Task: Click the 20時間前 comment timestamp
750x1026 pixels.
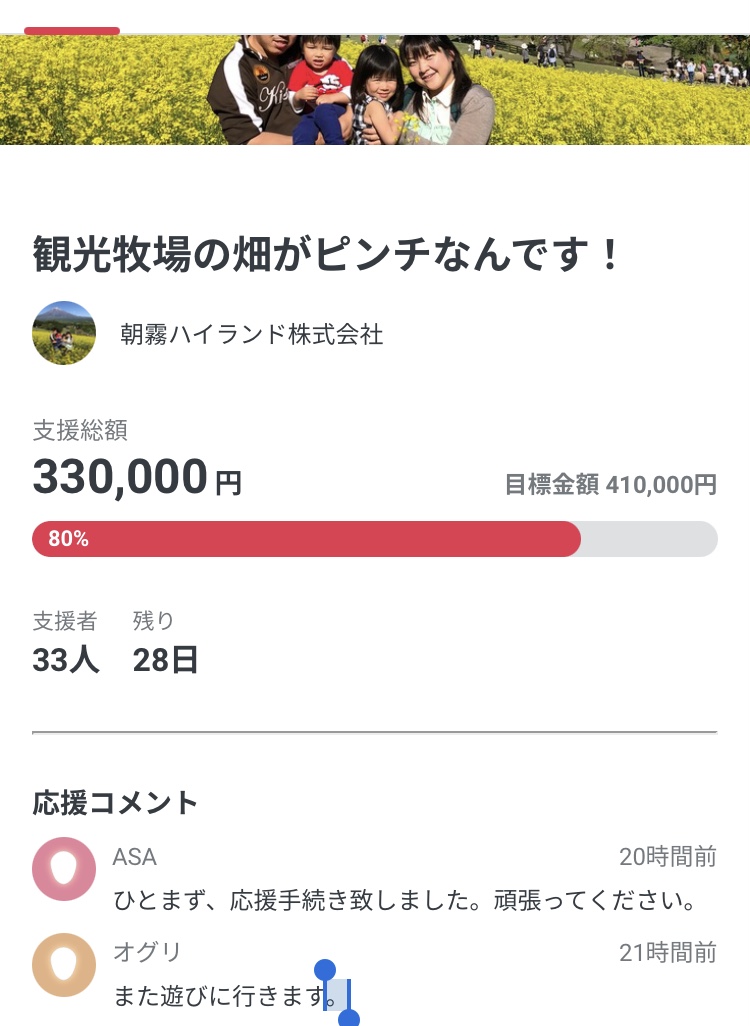Action: (x=667, y=857)
